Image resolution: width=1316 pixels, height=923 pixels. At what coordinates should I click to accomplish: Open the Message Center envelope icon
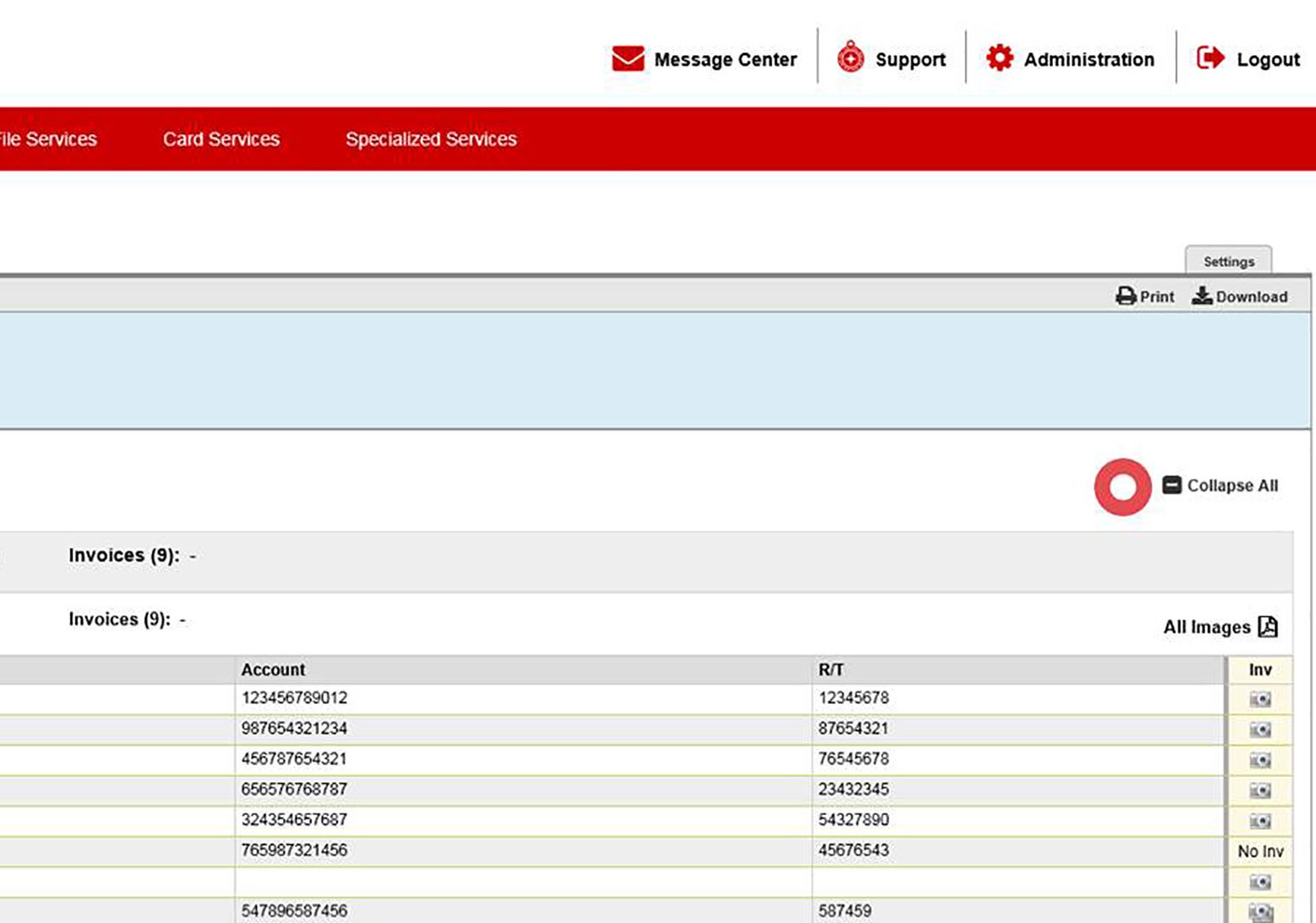[627, 59]
